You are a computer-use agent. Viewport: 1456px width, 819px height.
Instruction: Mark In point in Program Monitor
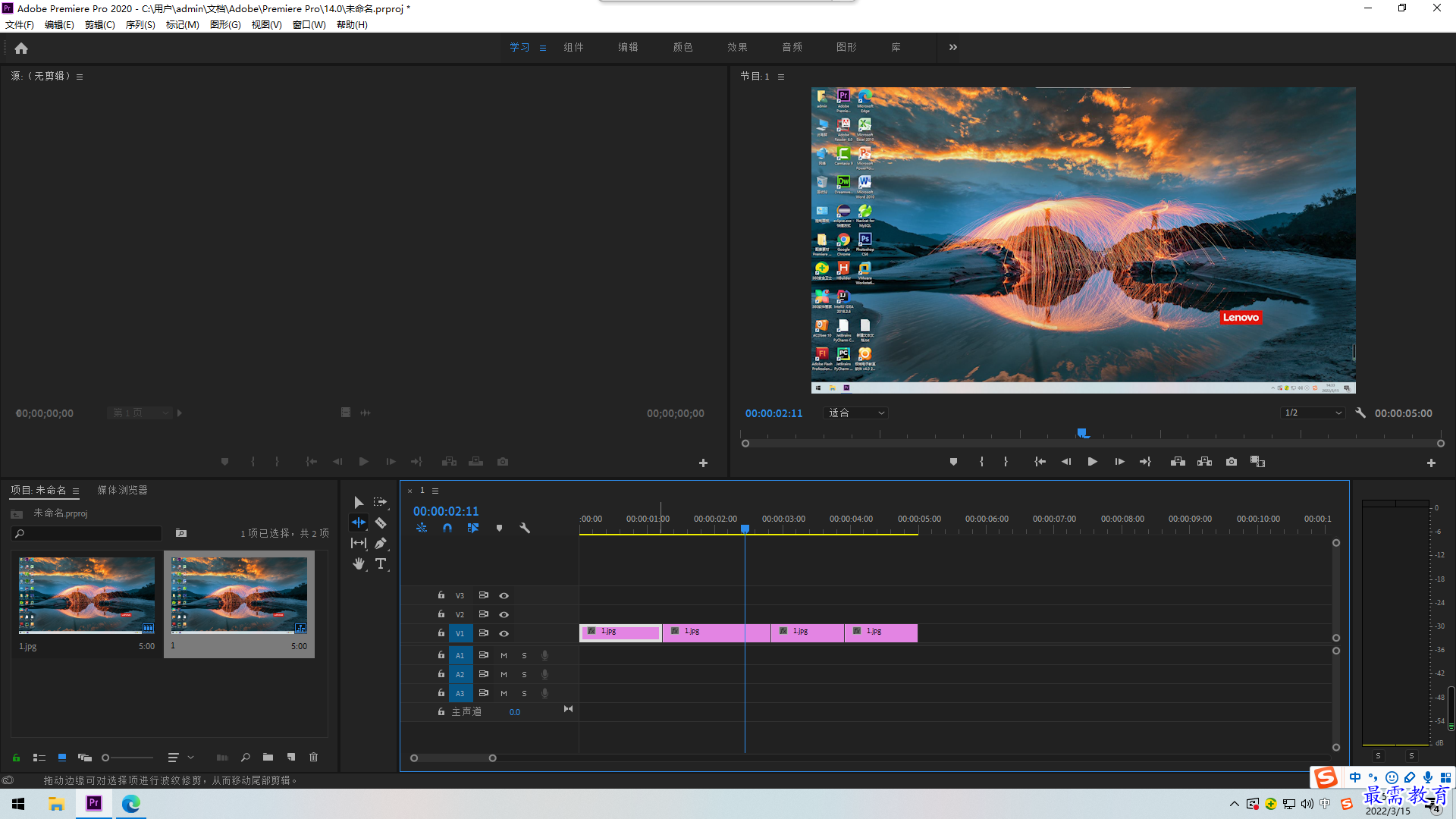pos(981,462)
